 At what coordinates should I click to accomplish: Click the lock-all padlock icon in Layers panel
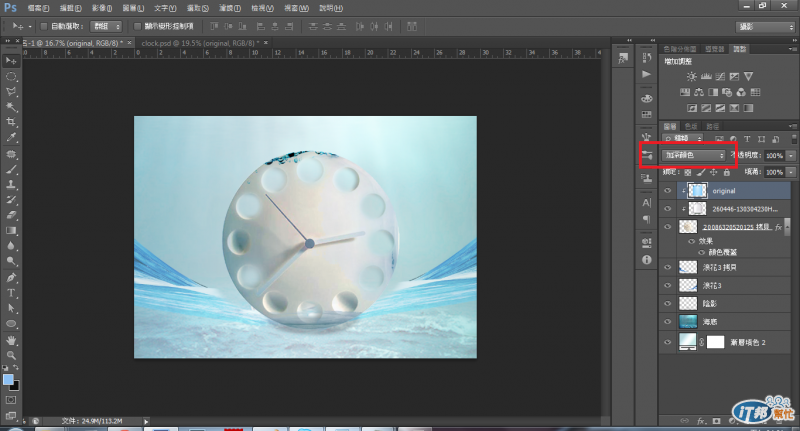[x=726, y=172]
